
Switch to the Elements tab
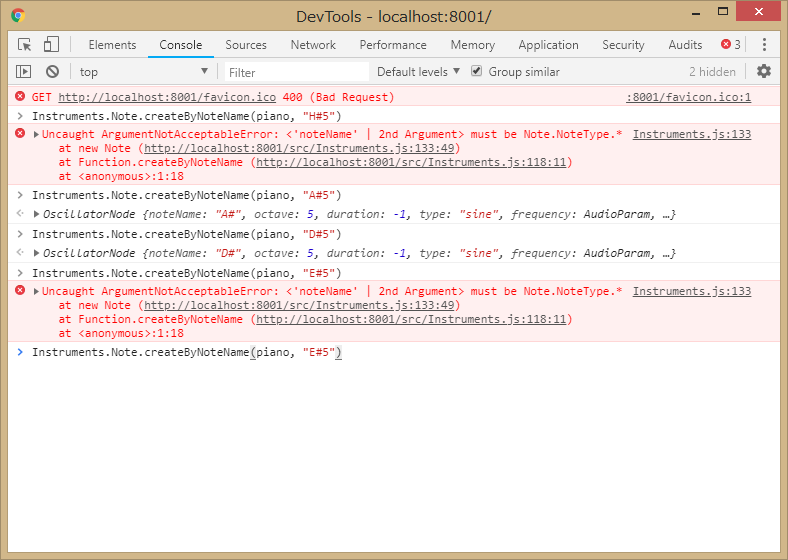pos(112,45)
